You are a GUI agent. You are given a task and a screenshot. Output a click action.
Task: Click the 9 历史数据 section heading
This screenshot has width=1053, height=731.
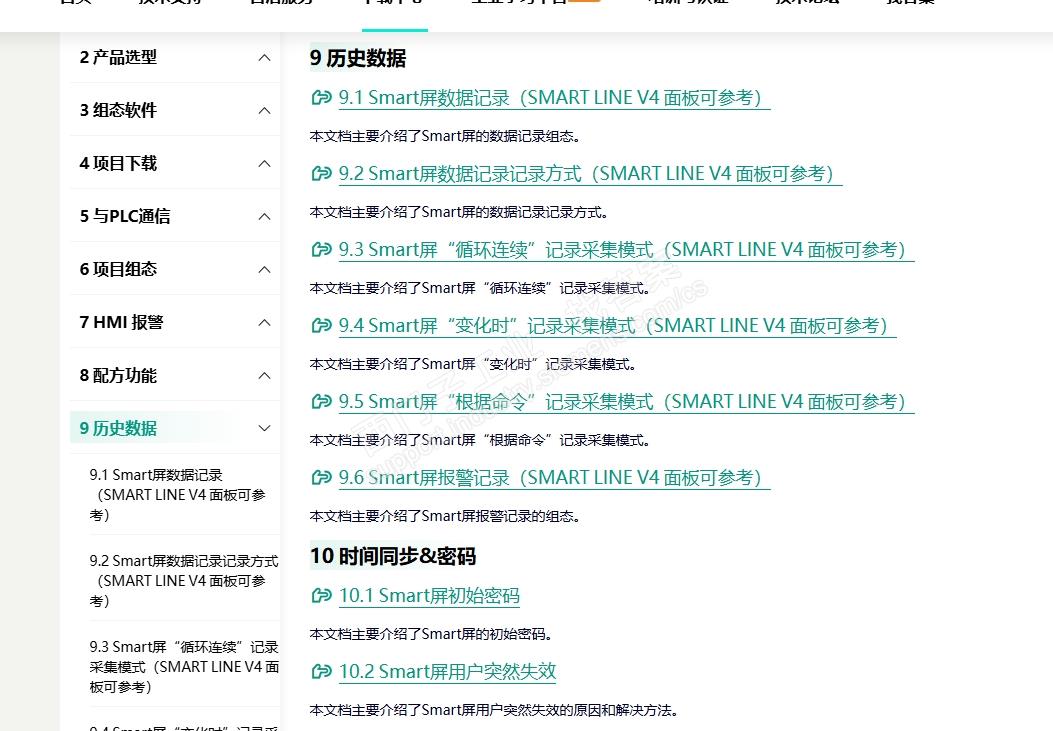click(358, 58)
